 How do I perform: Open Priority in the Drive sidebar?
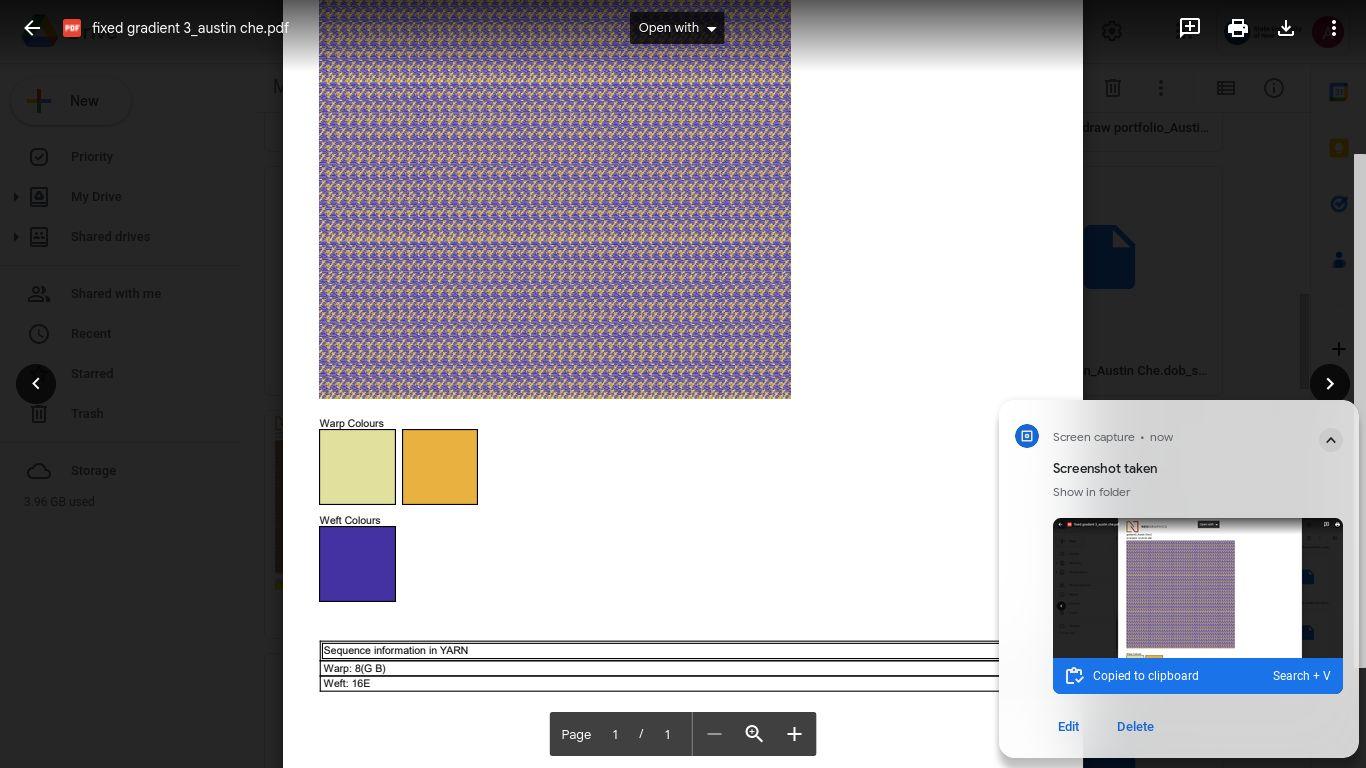click(92, 157)
